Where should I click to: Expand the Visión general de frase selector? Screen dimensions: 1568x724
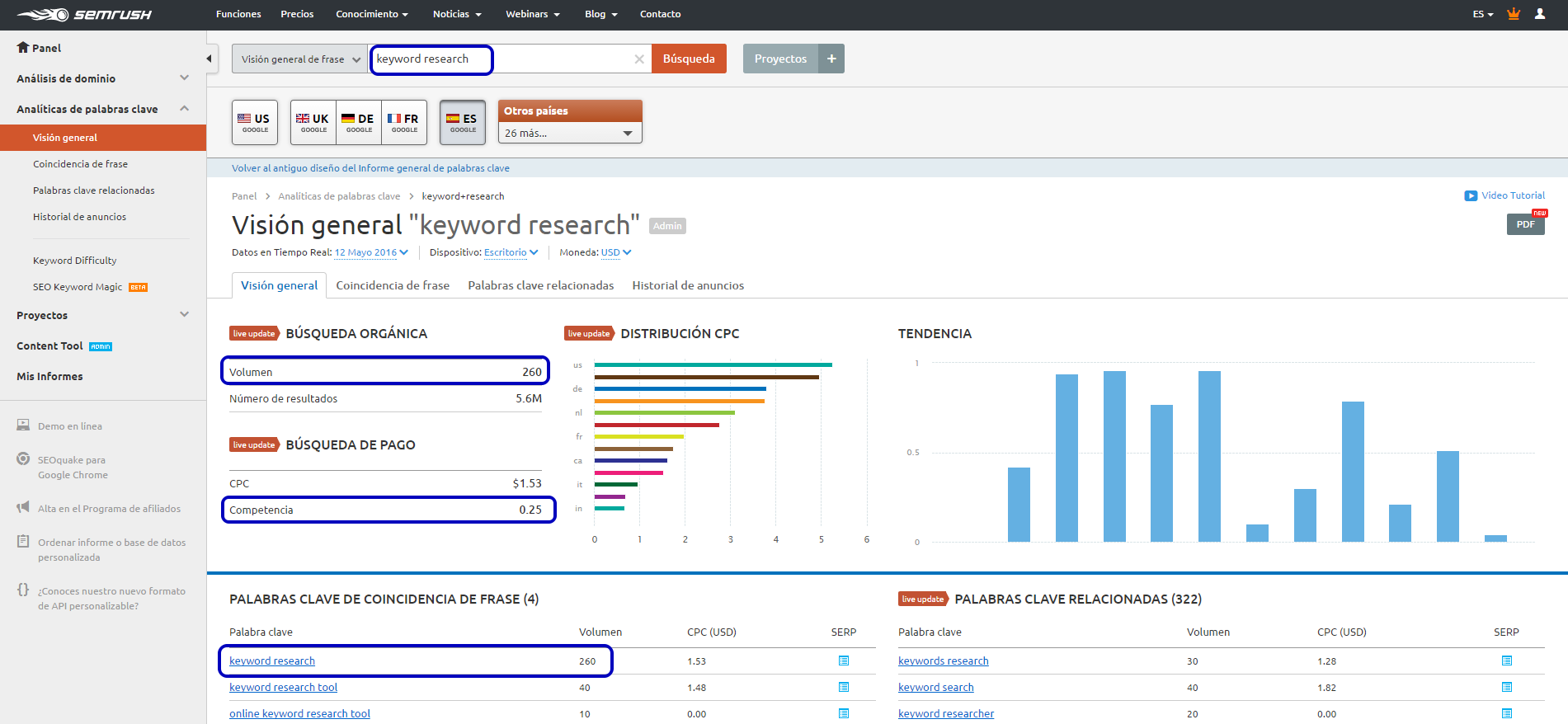click(x=299, y=59)
